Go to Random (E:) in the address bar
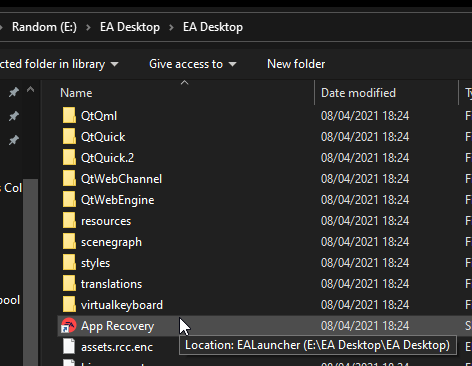This screenshot has height=366, width=472. (44, 27)
